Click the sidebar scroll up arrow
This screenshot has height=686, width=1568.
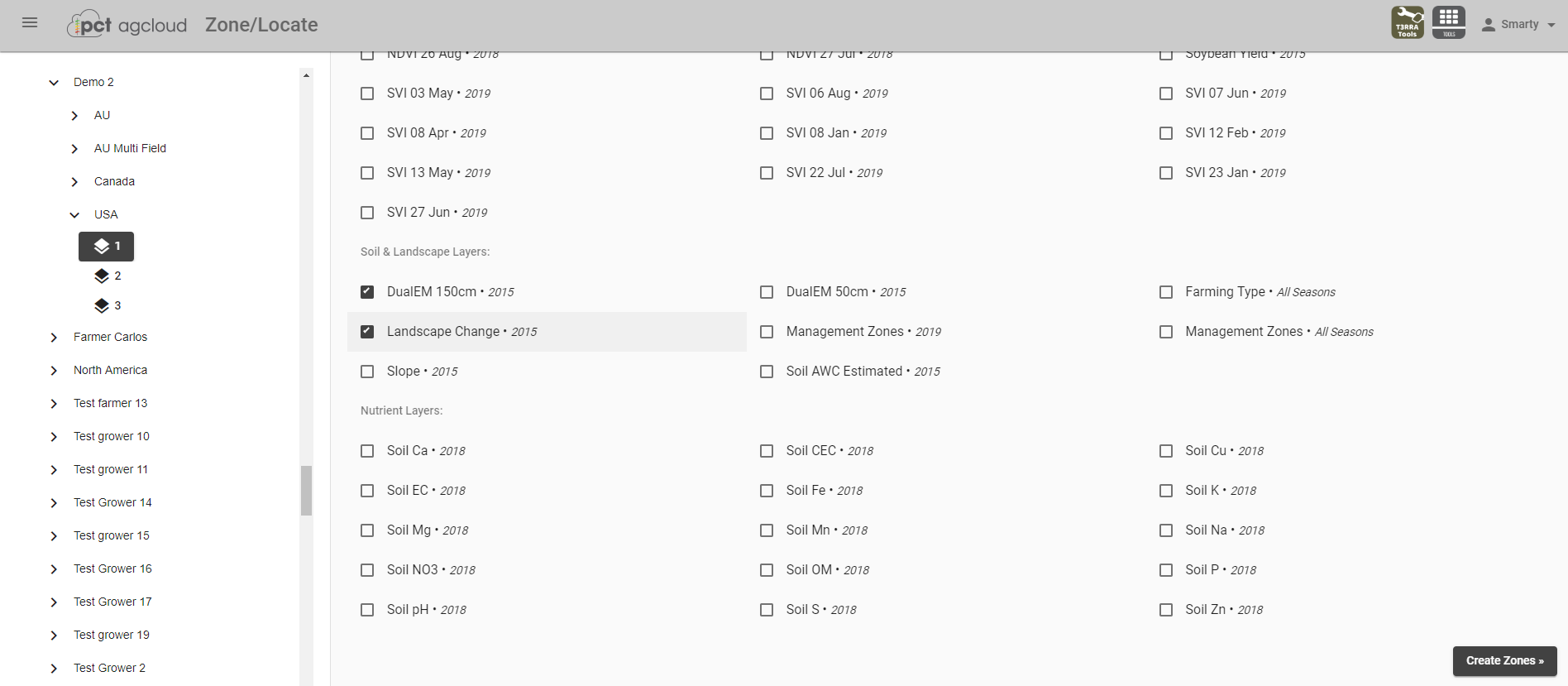tap(306, 75)
